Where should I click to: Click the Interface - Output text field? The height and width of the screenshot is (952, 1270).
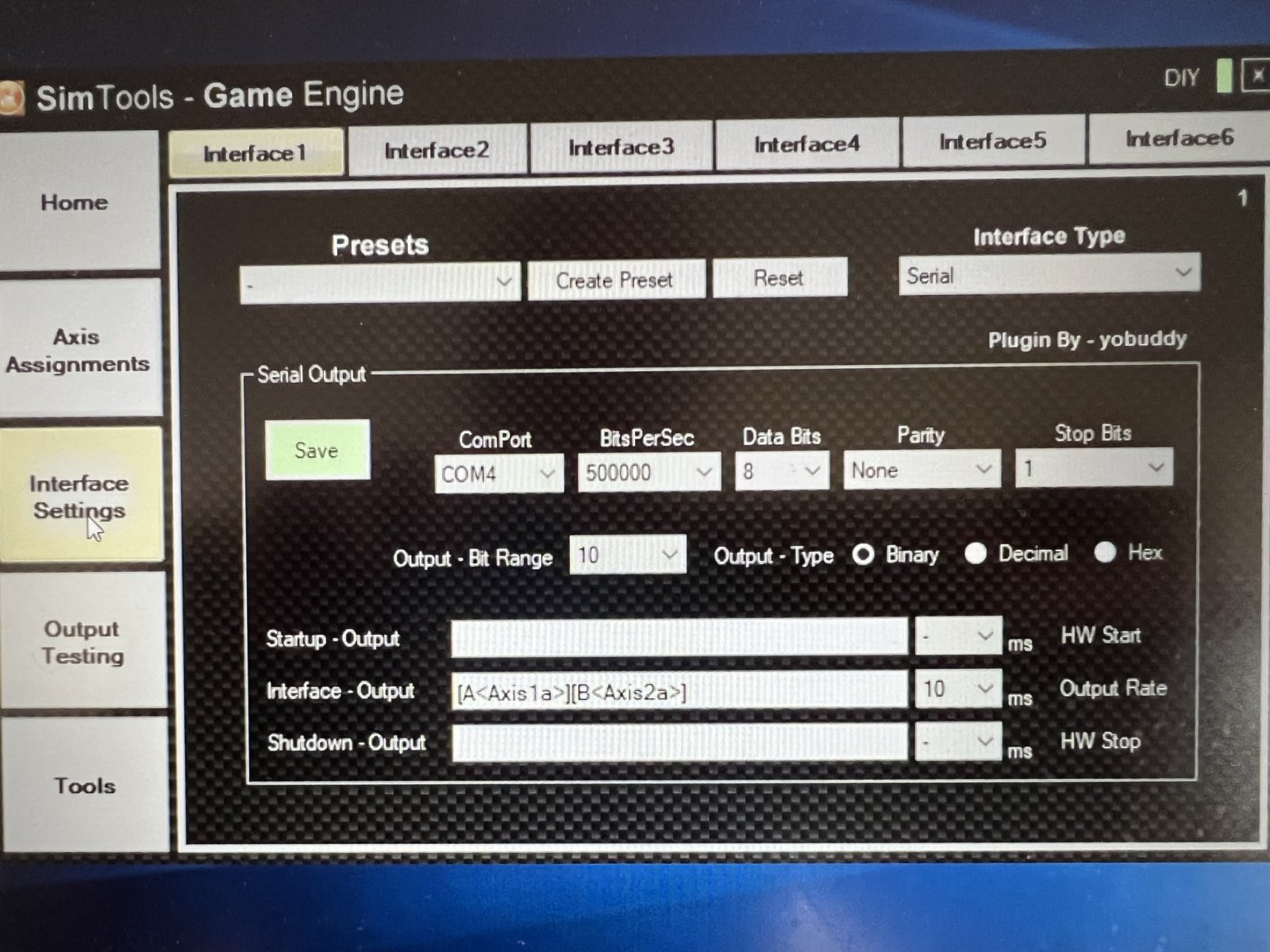point(679,690)
